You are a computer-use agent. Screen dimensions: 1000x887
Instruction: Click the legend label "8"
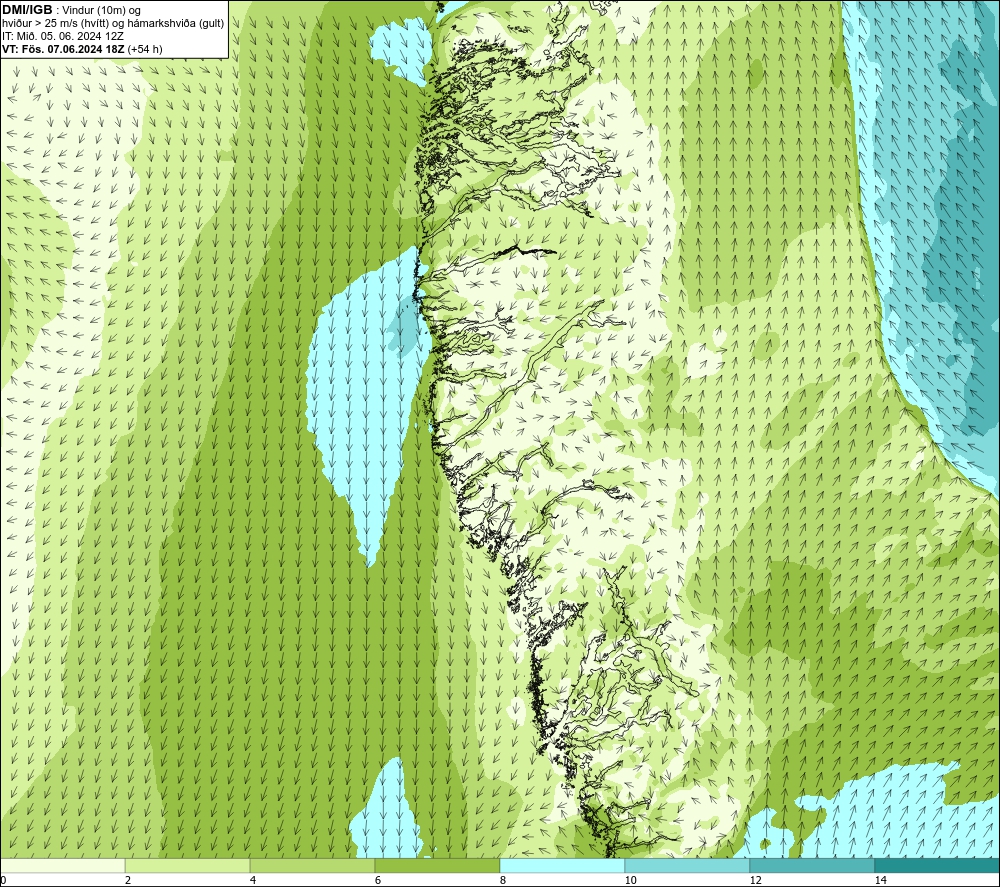click(503, 880)
